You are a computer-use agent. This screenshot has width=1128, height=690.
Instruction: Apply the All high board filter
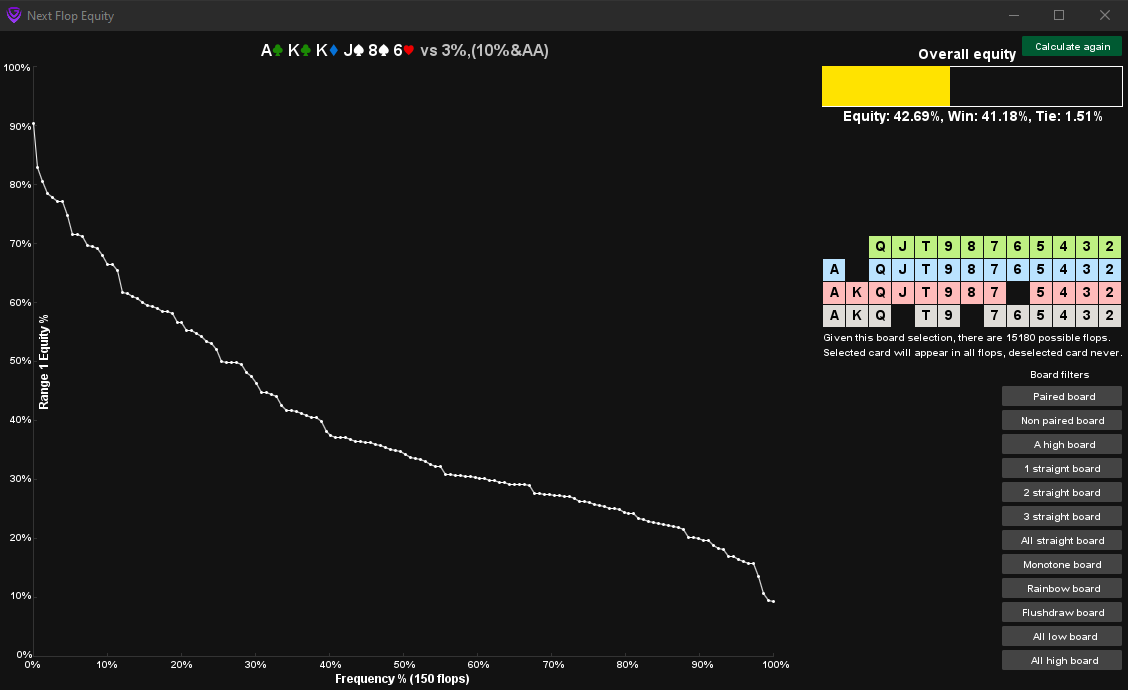(1061, 660)
